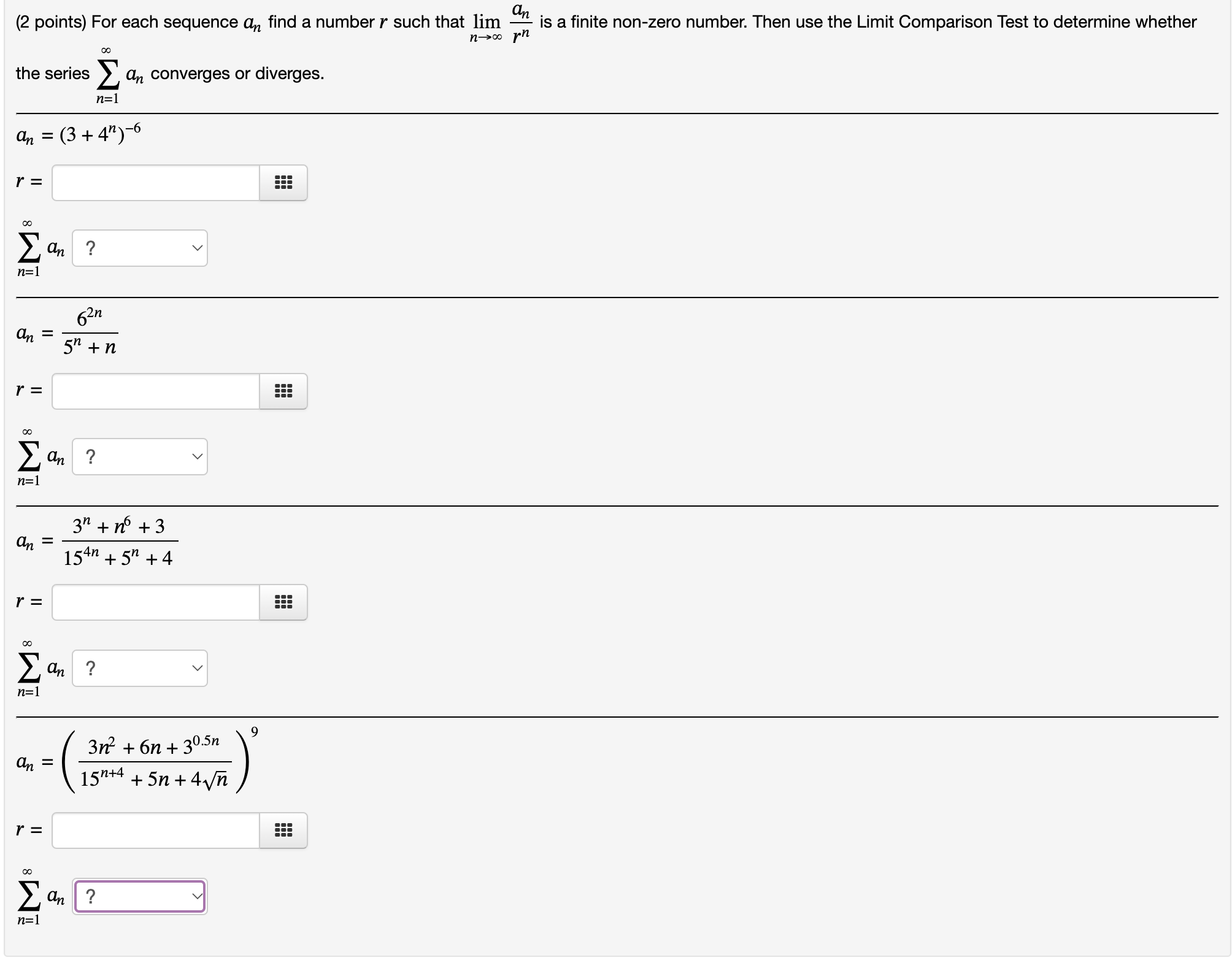Viewport: 1232px width, 963px height.
Task: Open the math keypad beside the 6^2n sequence's r box
Action: point(283,391)
